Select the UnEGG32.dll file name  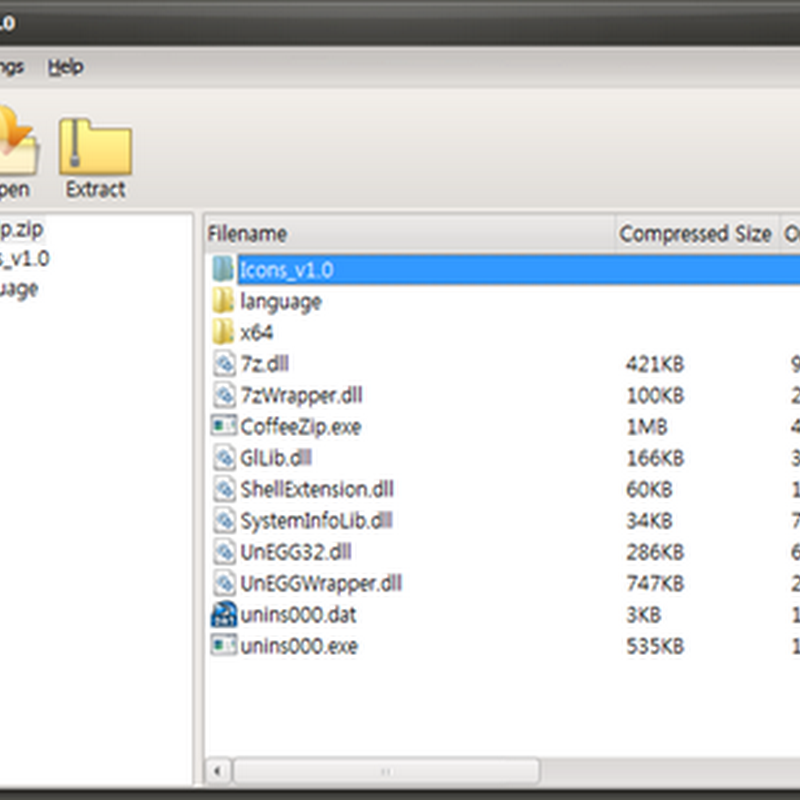[x=296, y=552]
